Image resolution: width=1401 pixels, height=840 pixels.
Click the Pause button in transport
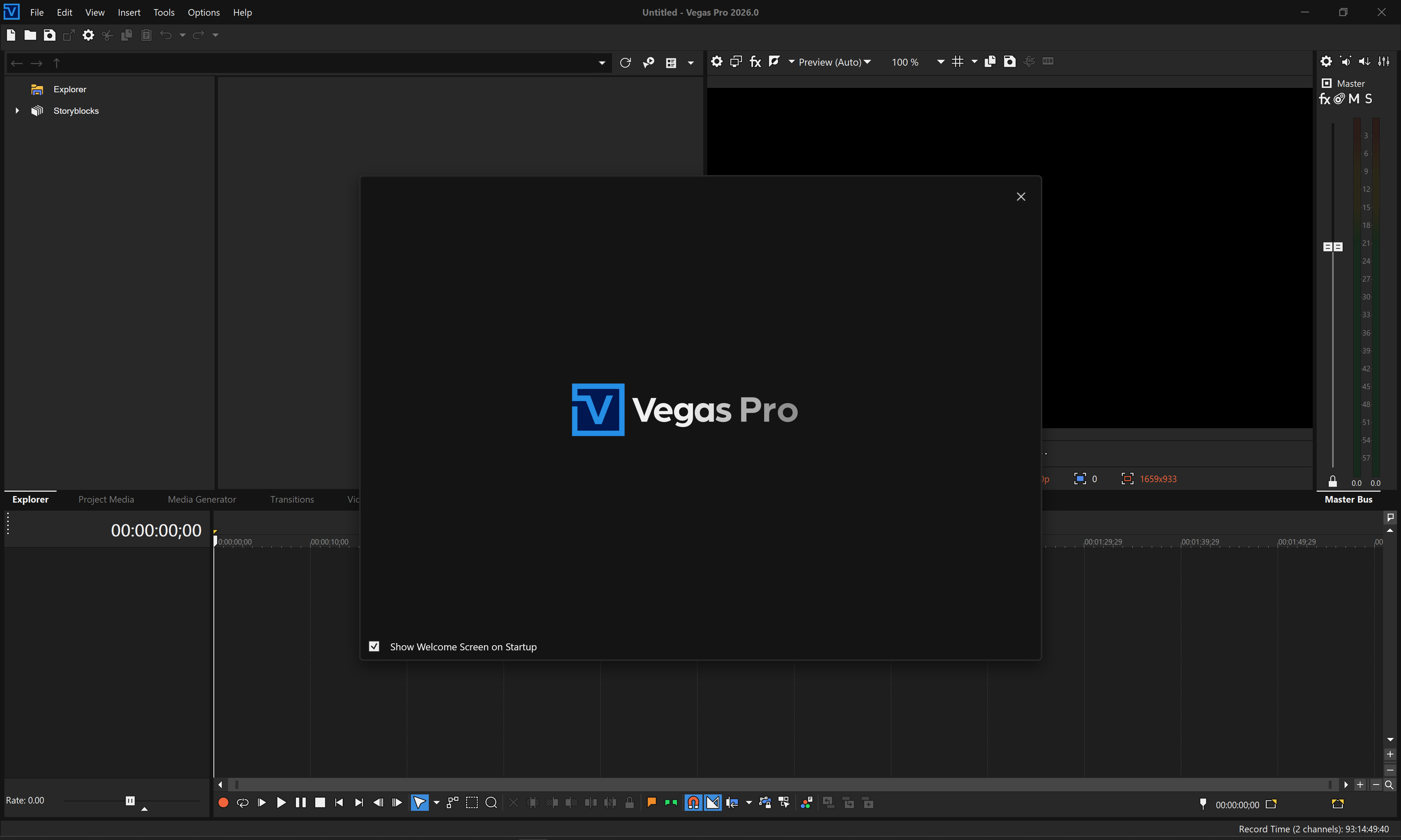tap(301, 803)
